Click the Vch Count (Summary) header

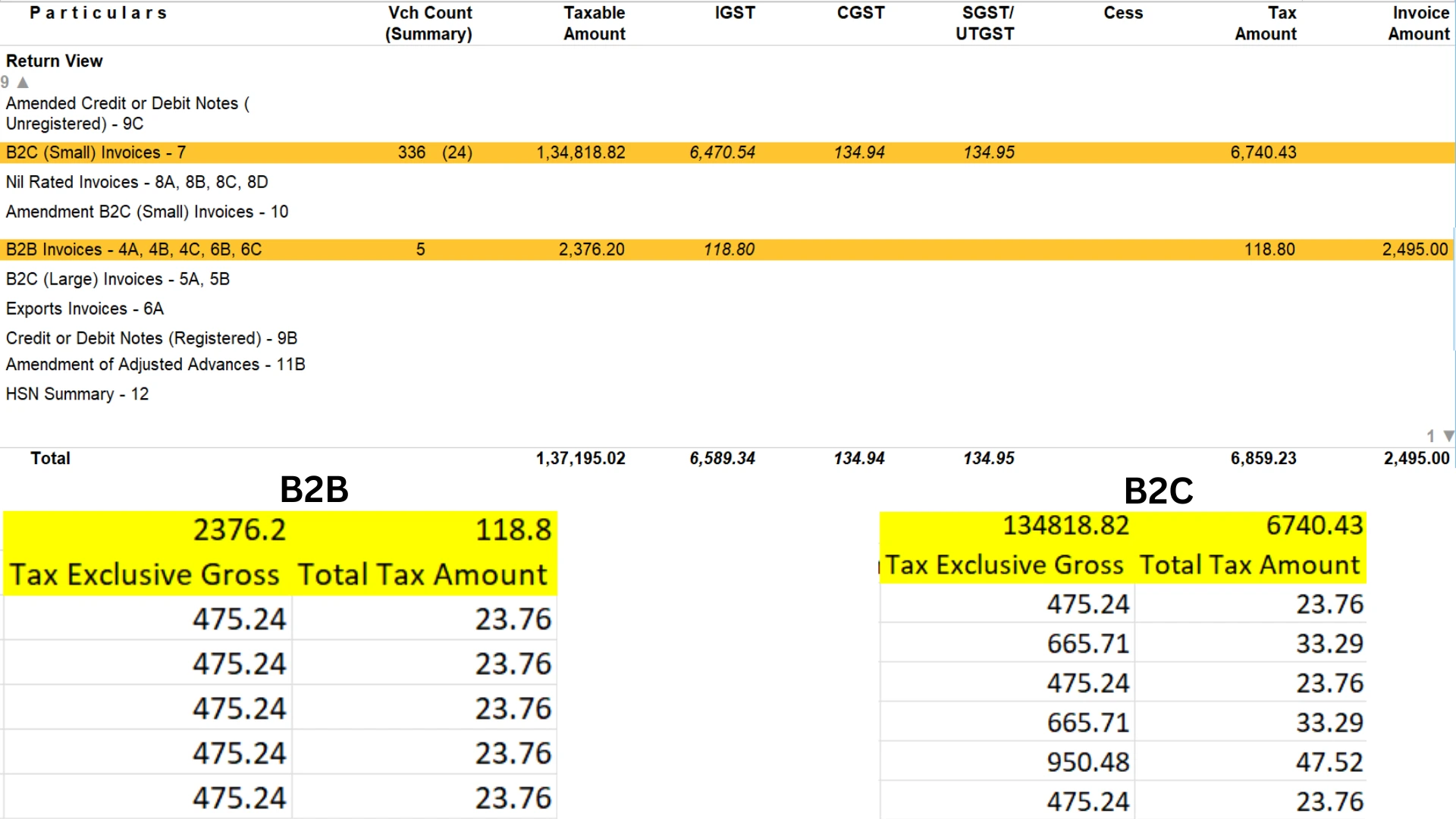(x=429, y=23)
